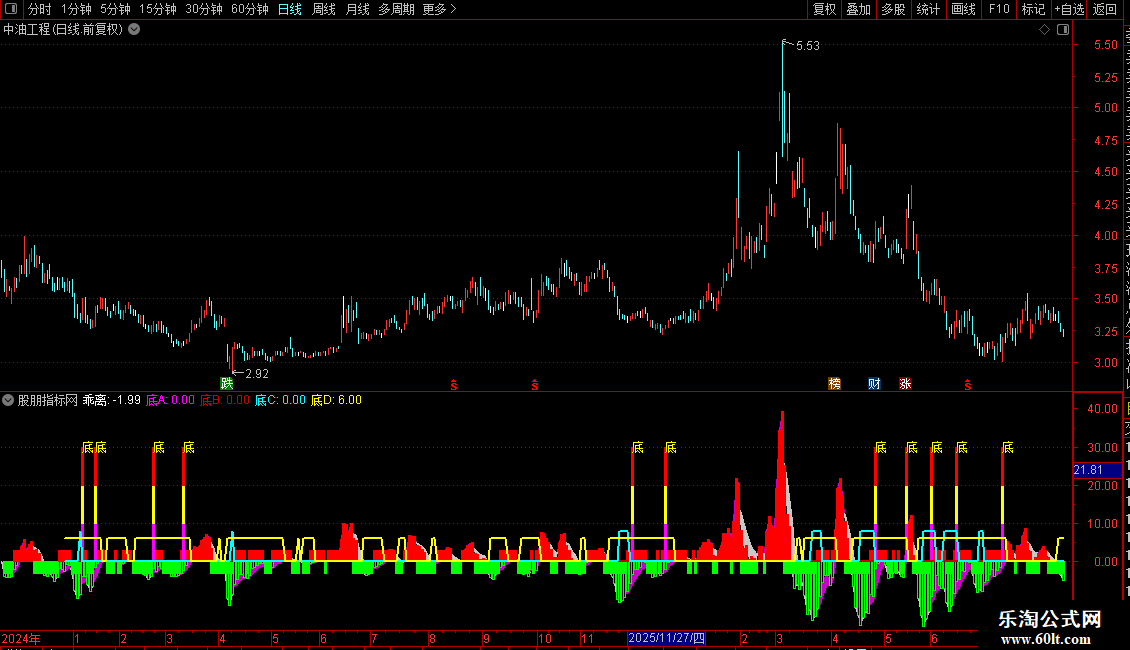The height and width of the screenshot is (650, 1130).
Task: Select the 15分钟 period tab
Action: (x=158, y=9)
